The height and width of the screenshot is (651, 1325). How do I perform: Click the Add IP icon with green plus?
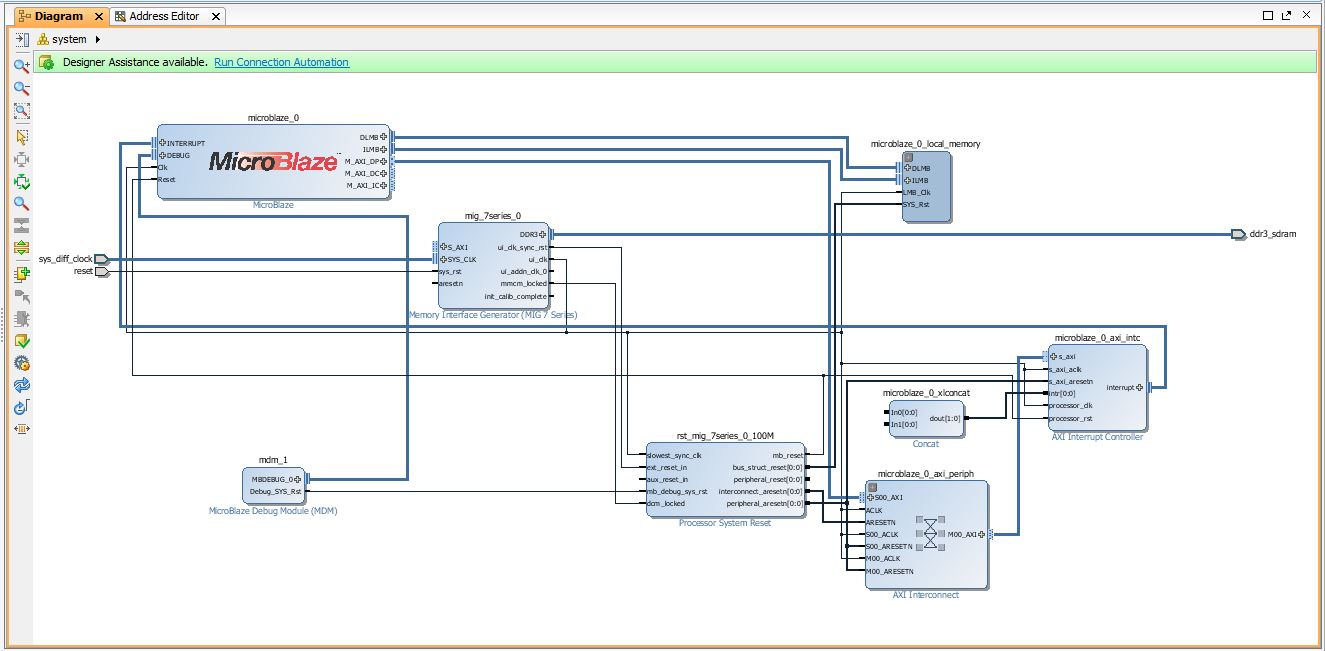coord(21,273)
